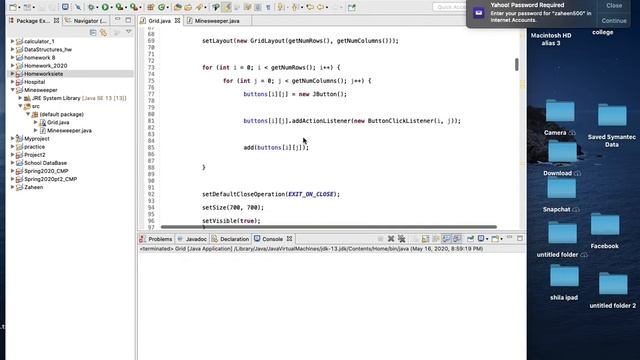Open Package Explorer view menu triangle
Screen dimensions: 640x360
pos(129,32)
